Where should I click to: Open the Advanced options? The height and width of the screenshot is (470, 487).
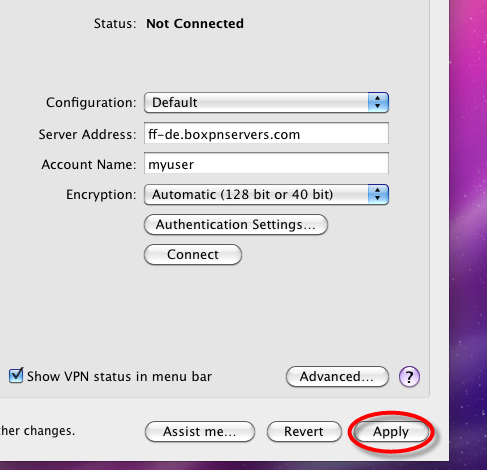(337, 377)
